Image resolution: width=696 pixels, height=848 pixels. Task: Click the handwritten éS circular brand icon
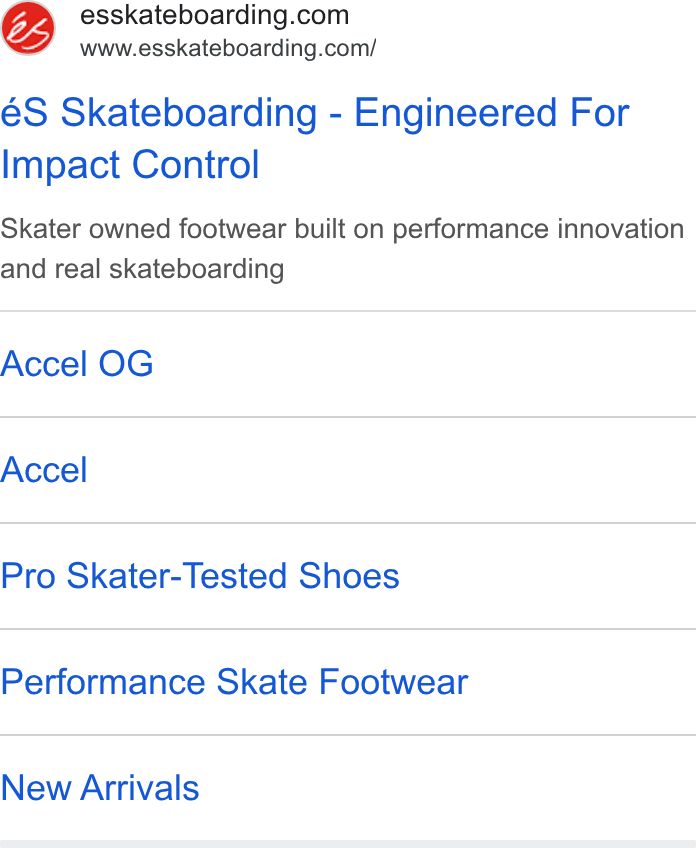click(28, 28)
